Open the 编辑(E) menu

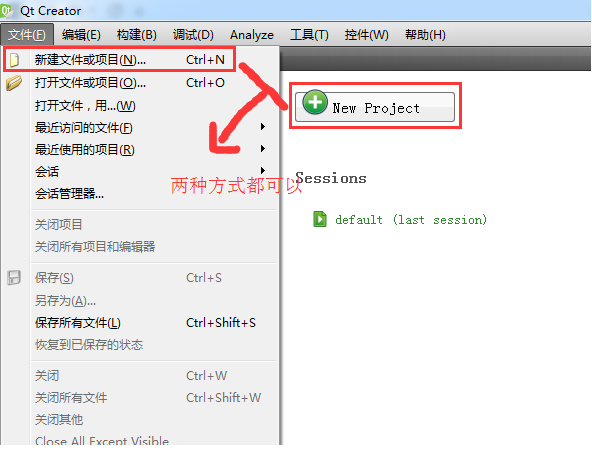(81, 35)
